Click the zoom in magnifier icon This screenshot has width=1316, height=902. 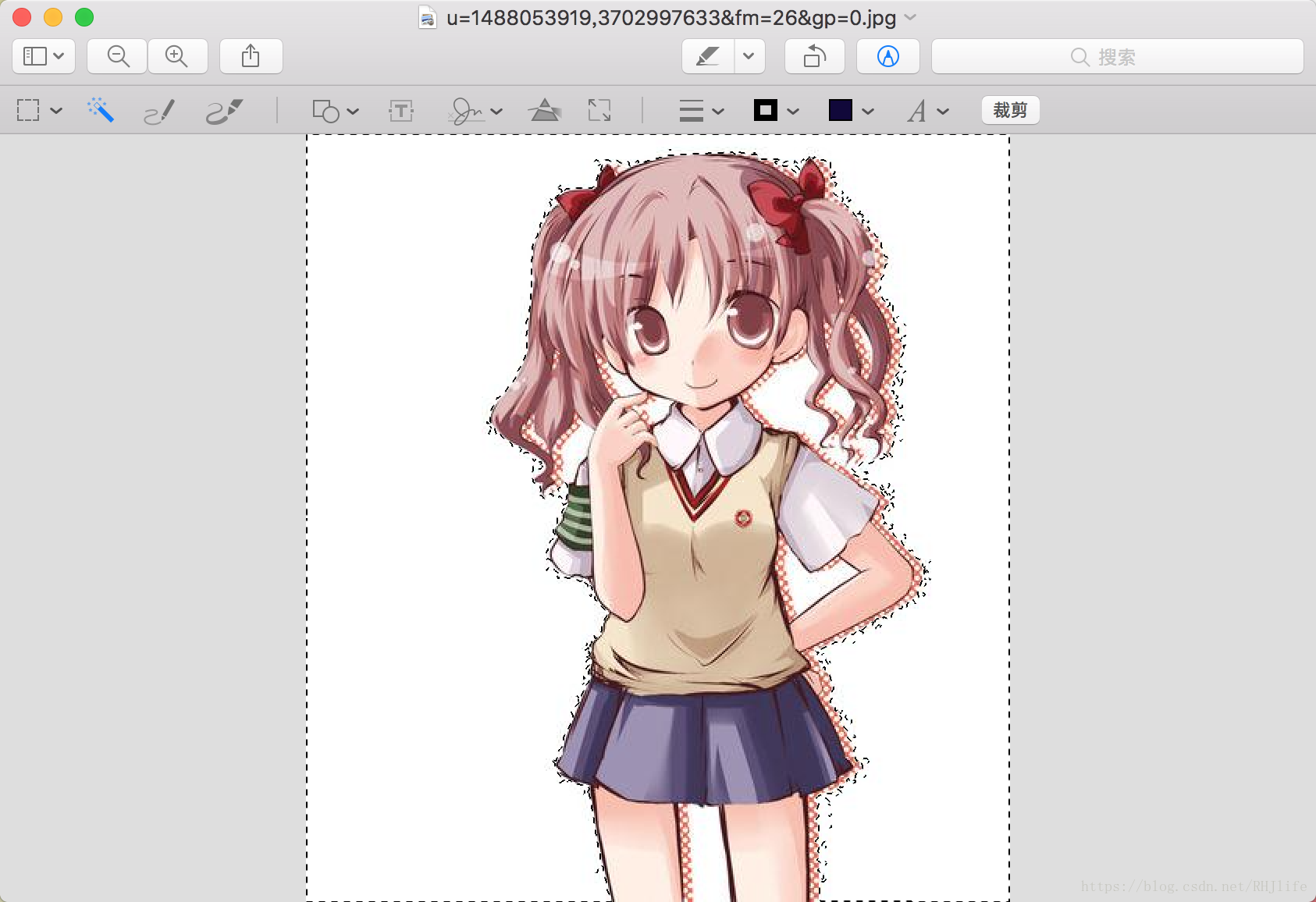177,56
